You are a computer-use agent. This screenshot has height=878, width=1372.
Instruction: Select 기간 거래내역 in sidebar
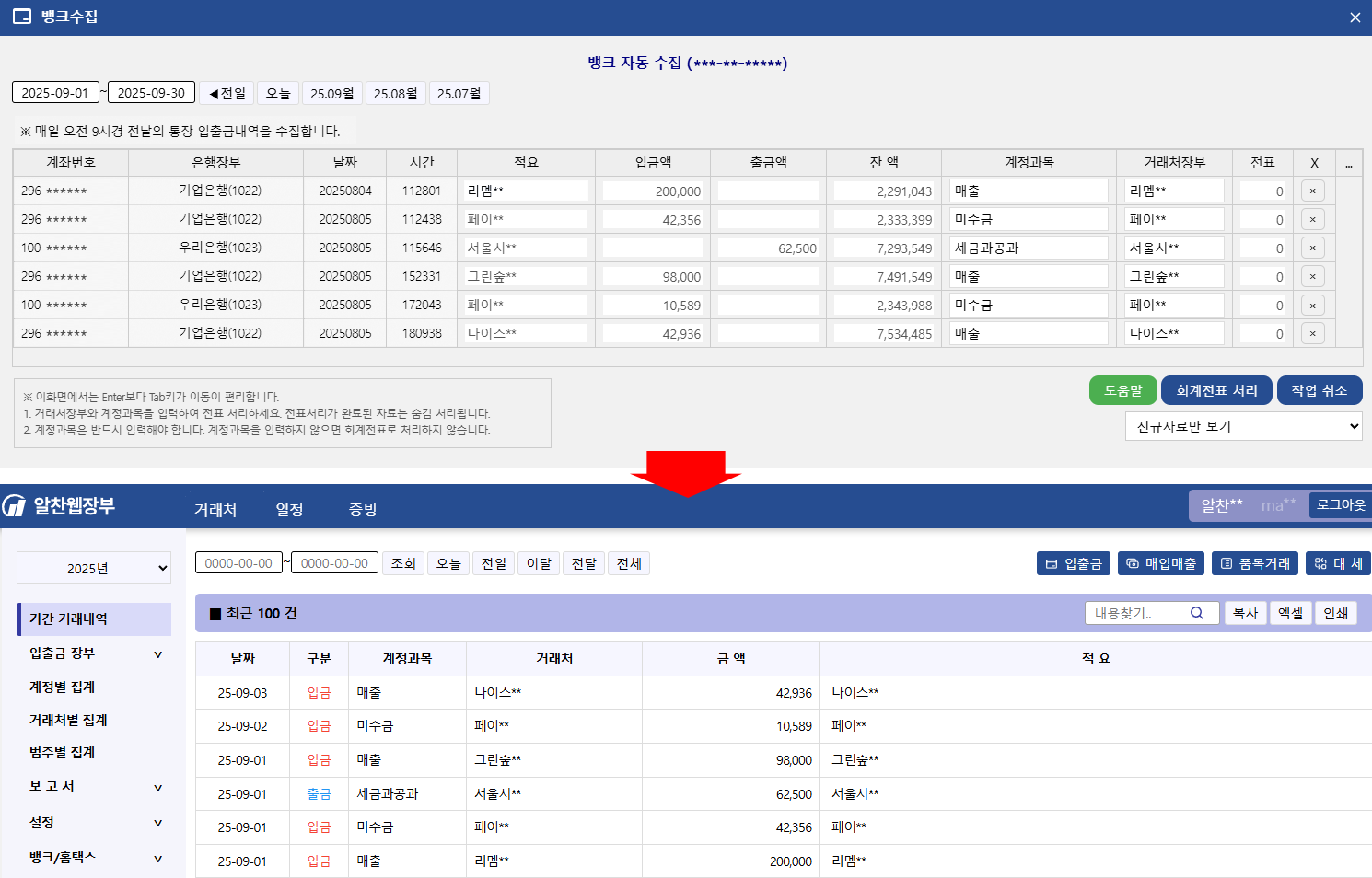pyautogui.click(x=94, y=619)
